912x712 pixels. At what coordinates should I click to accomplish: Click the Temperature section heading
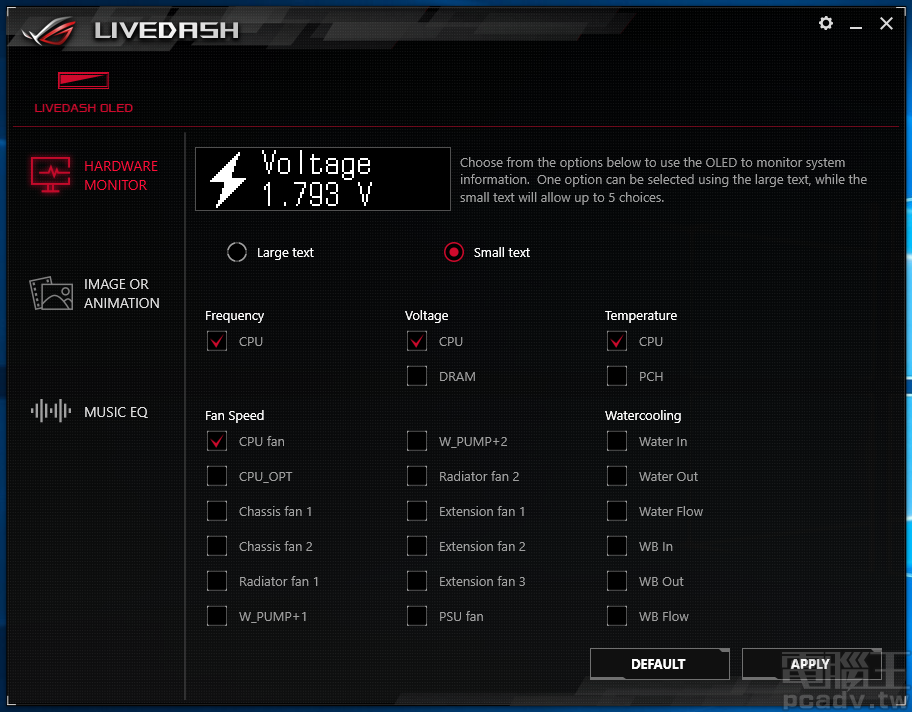641,316
